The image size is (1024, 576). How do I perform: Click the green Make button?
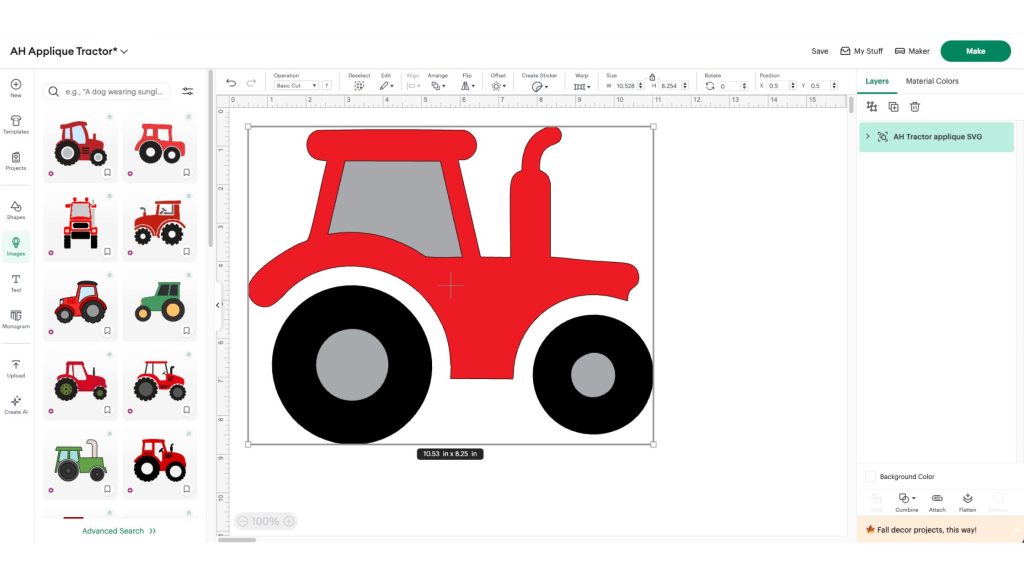pos(975,50)
